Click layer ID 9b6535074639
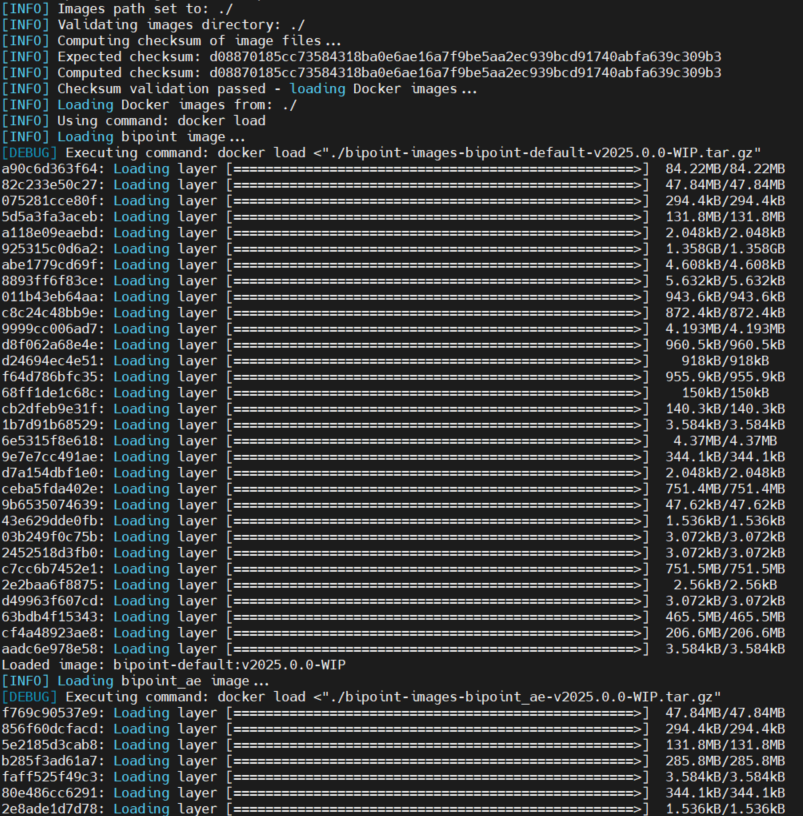The image size is (803, 816). click(x=49, y=505)
